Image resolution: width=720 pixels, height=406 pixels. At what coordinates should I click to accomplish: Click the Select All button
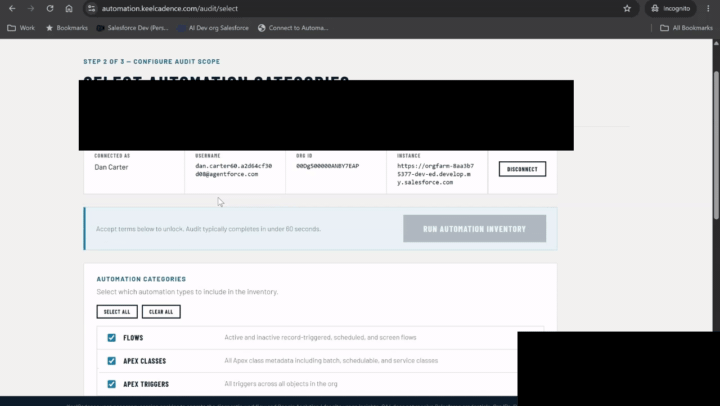(x=117, y=312)
